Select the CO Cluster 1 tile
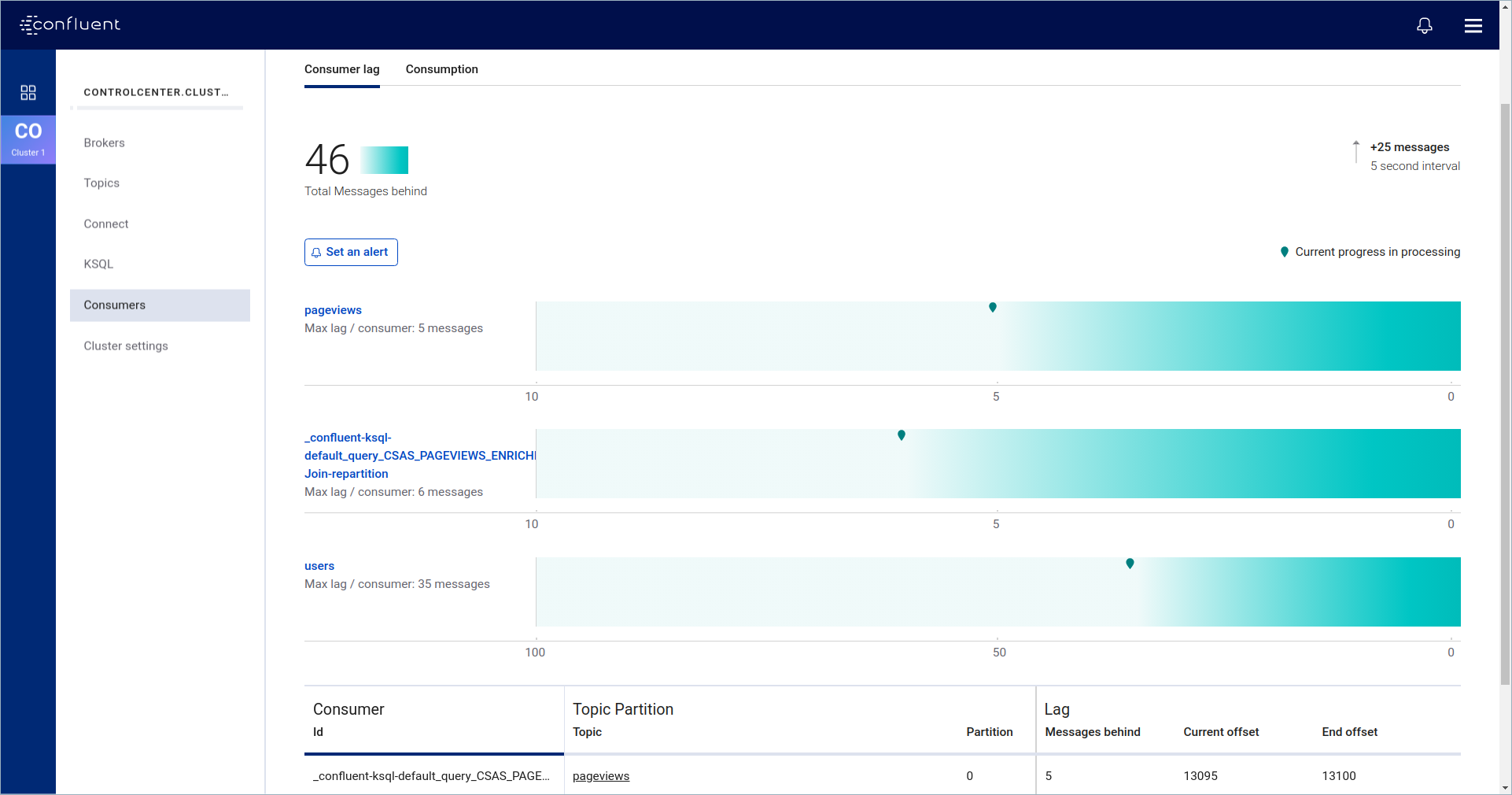Screen dimensions: 1512x795 [x=28, y=139]
